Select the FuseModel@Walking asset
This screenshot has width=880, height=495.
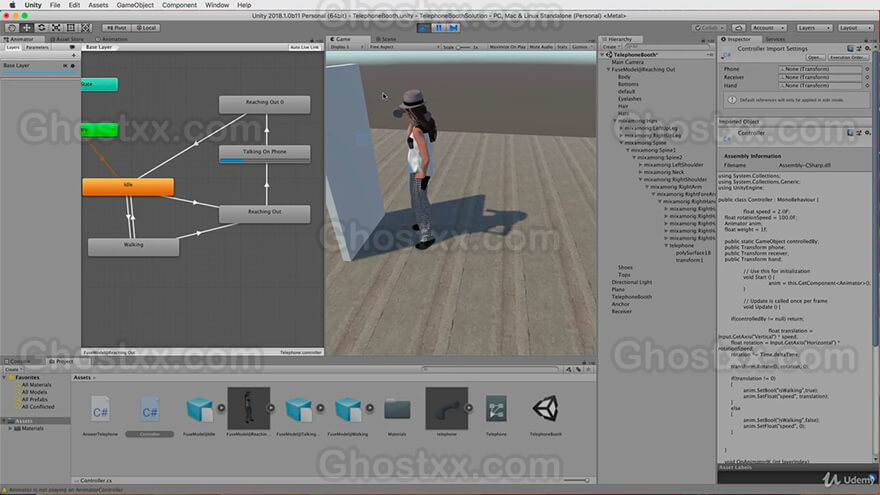pos(347,414)
